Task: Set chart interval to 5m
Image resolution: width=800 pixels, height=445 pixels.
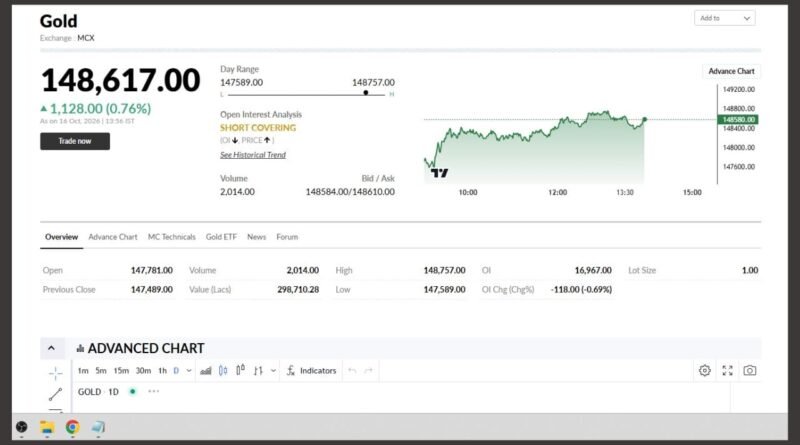Action: tap(101, 370)
